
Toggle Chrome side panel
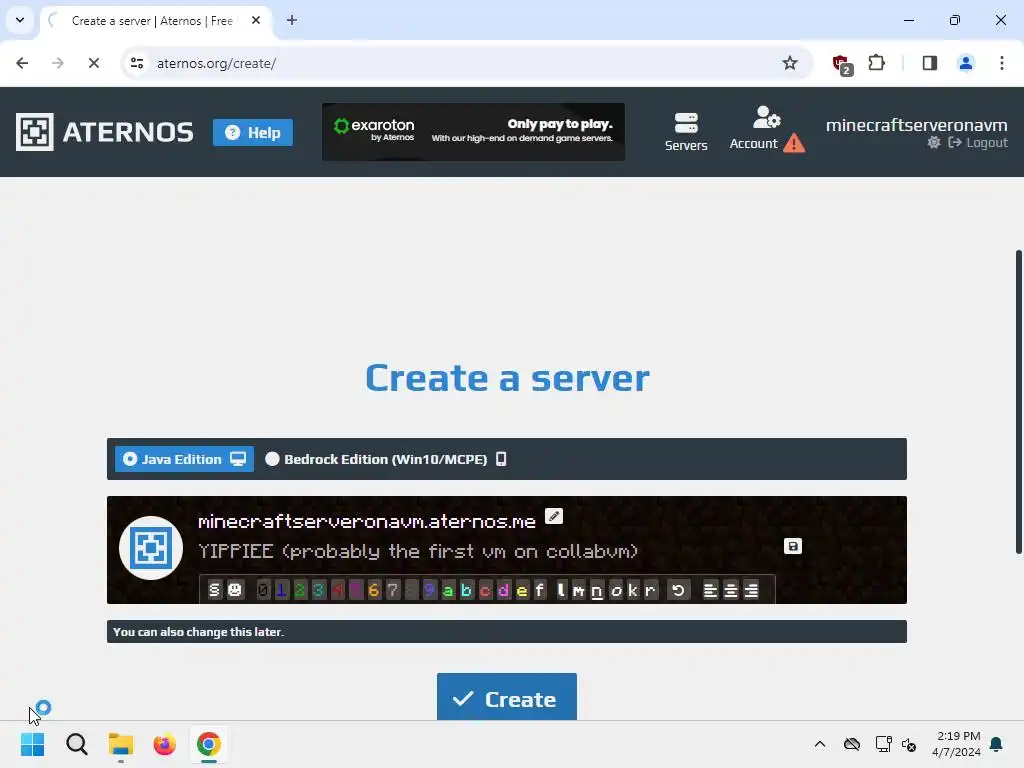click(x=929, y=63)
